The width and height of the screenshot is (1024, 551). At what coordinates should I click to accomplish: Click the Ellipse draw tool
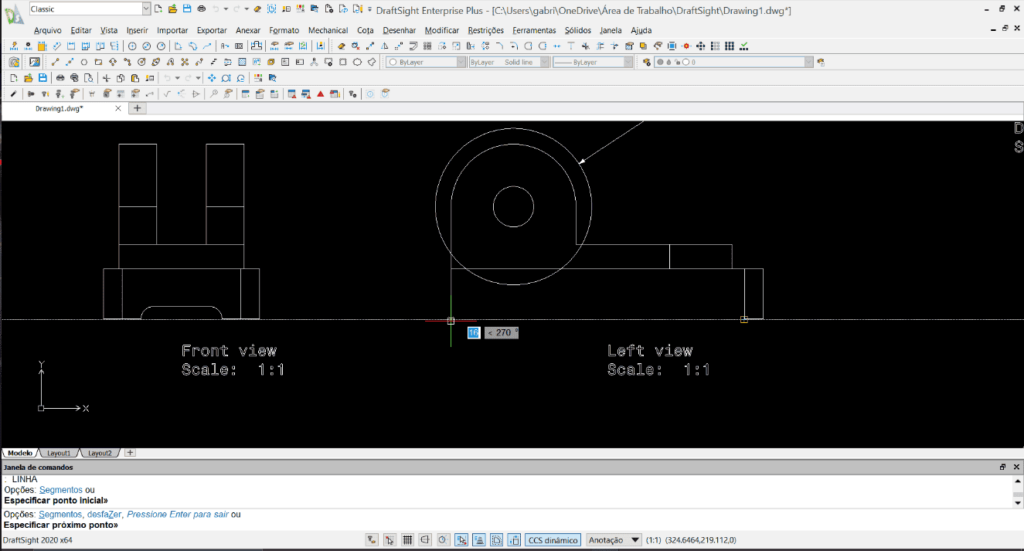[x=155, y=62]
